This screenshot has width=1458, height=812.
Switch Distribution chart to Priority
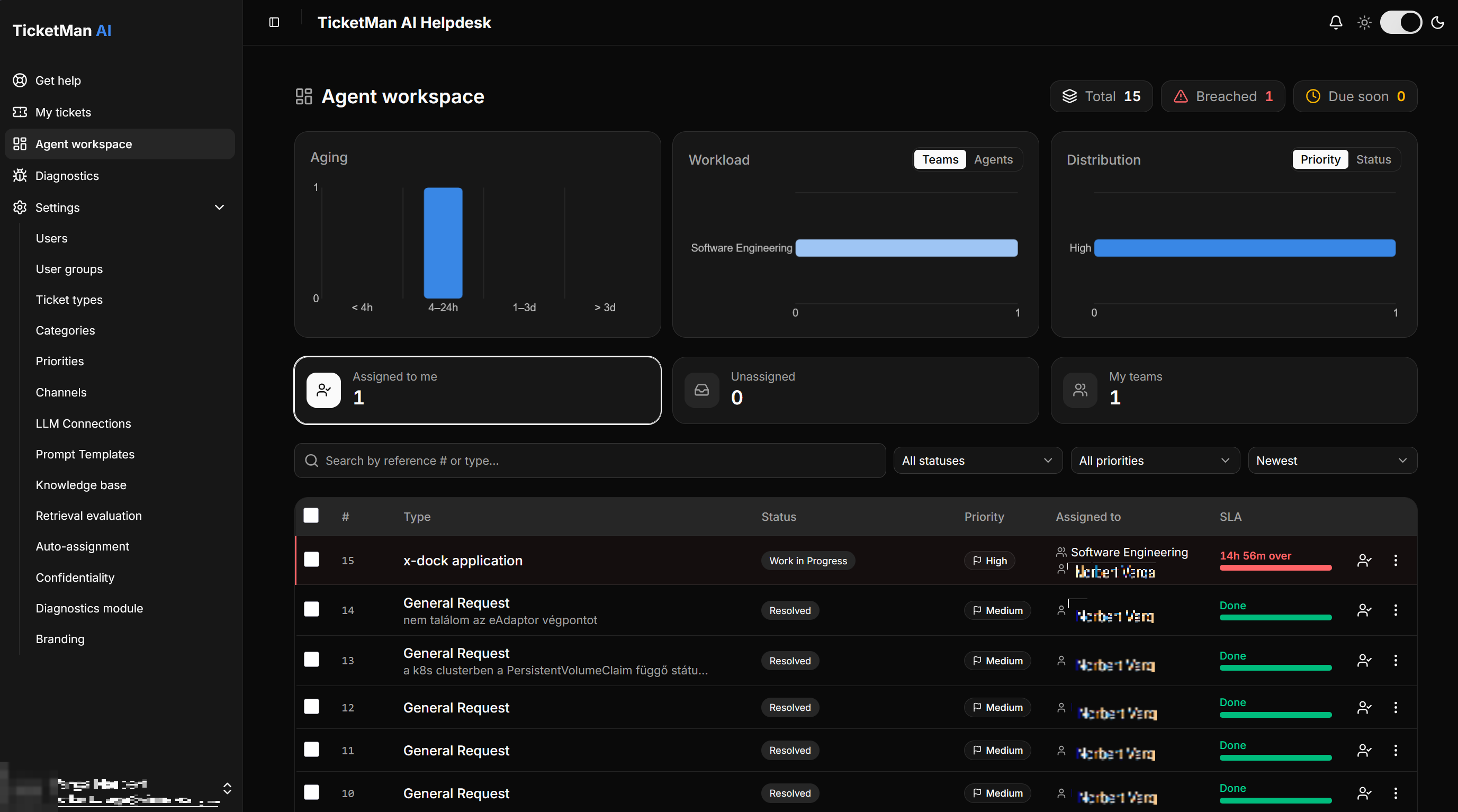point(1320,159)
